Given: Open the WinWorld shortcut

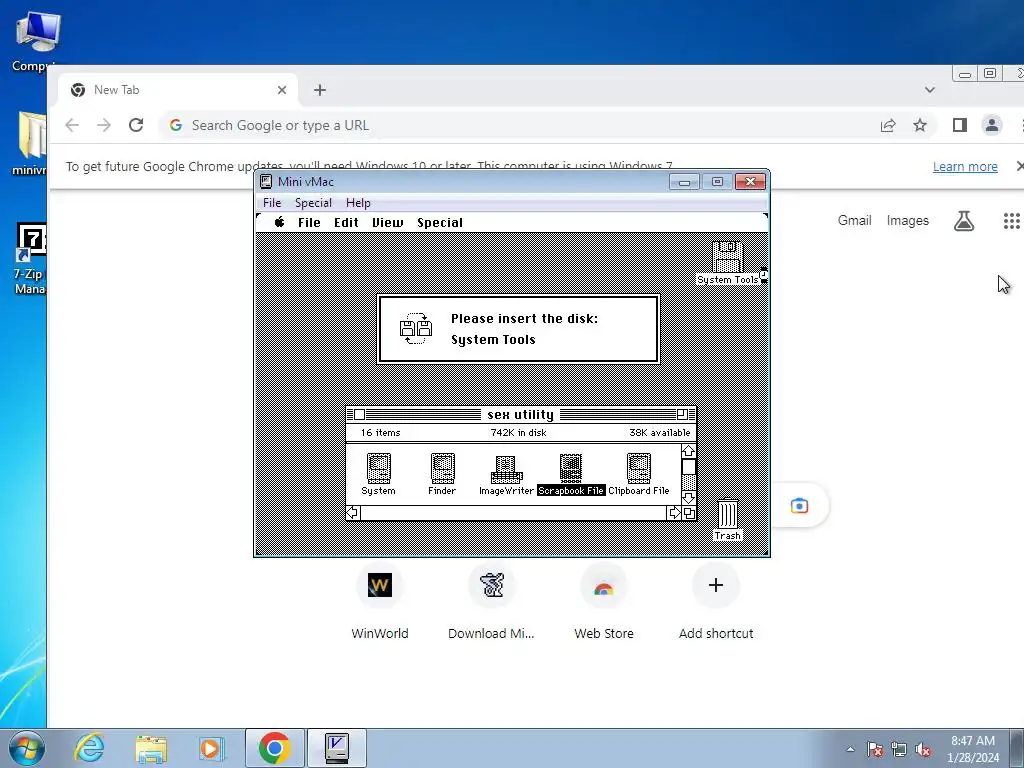Looking at the screenshot, I should click(x=379, y=601).
